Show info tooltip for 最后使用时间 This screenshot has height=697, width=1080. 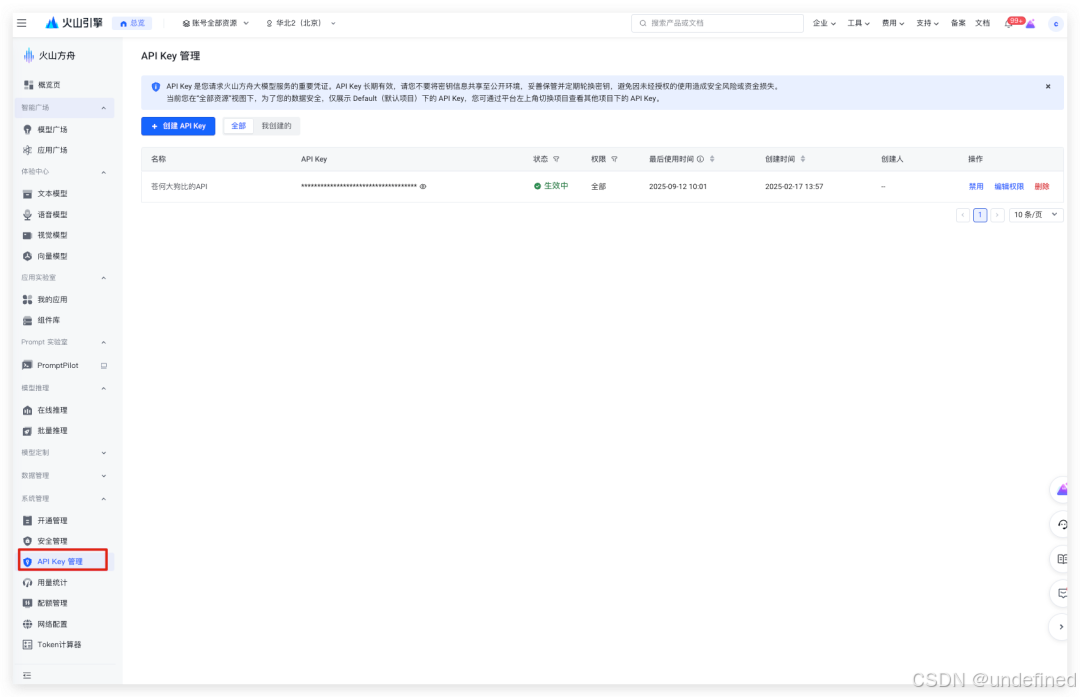click(x=700, y=159)
